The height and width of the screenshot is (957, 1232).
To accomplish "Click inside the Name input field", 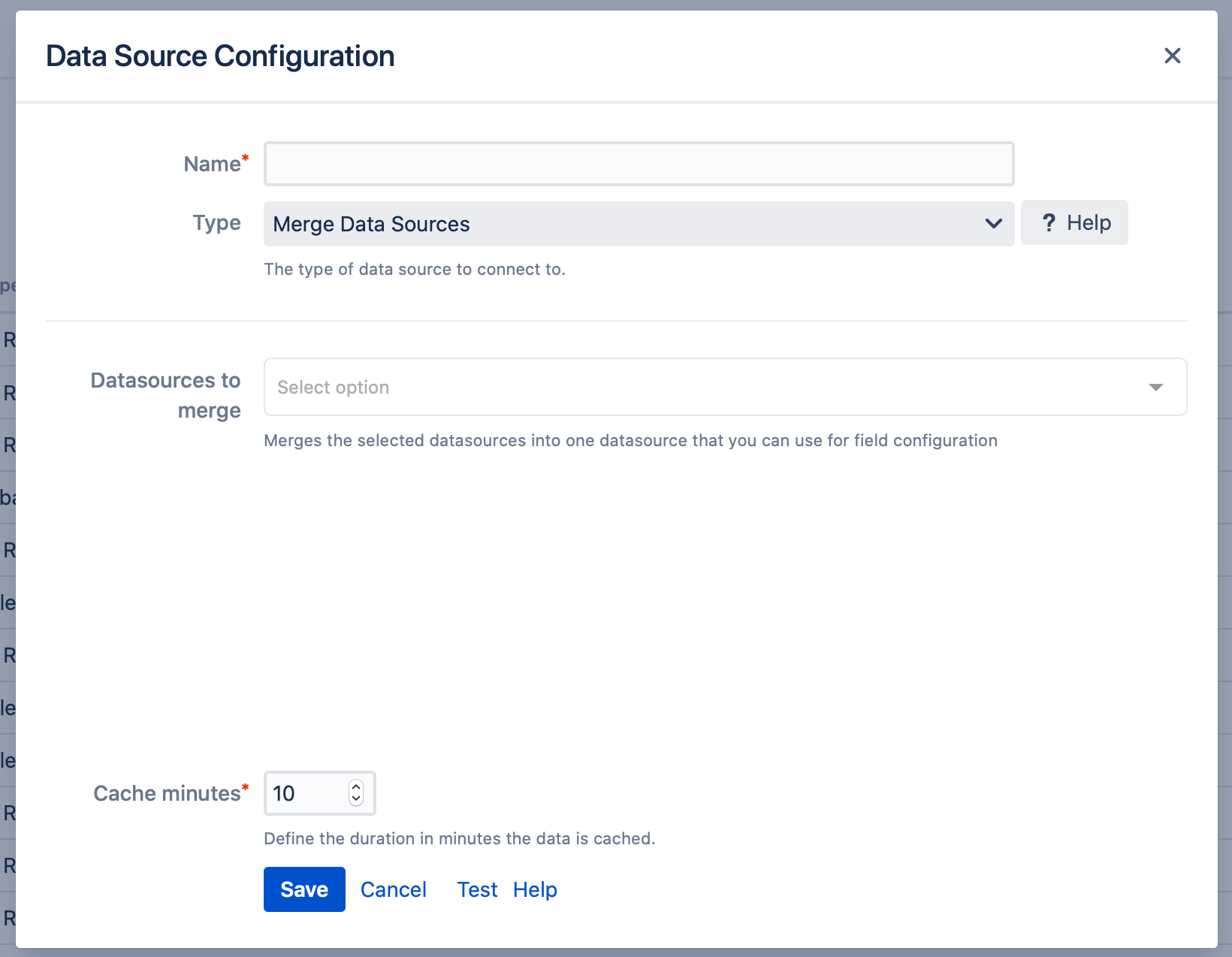I will pos(639,164).
